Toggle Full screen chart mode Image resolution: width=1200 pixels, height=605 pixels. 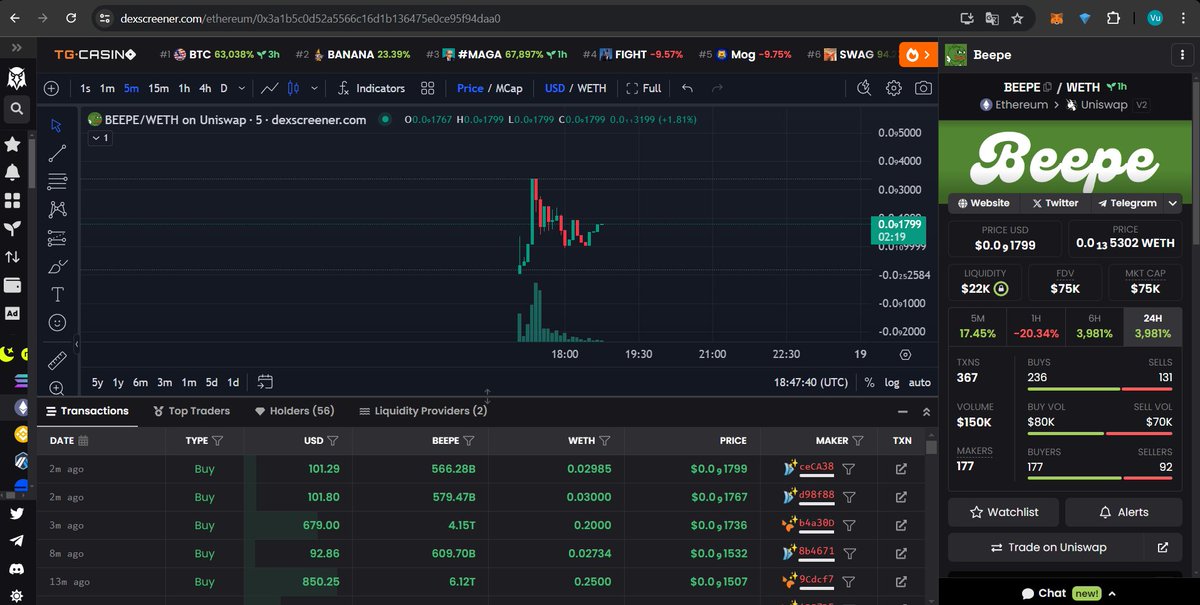pos(643,88)
